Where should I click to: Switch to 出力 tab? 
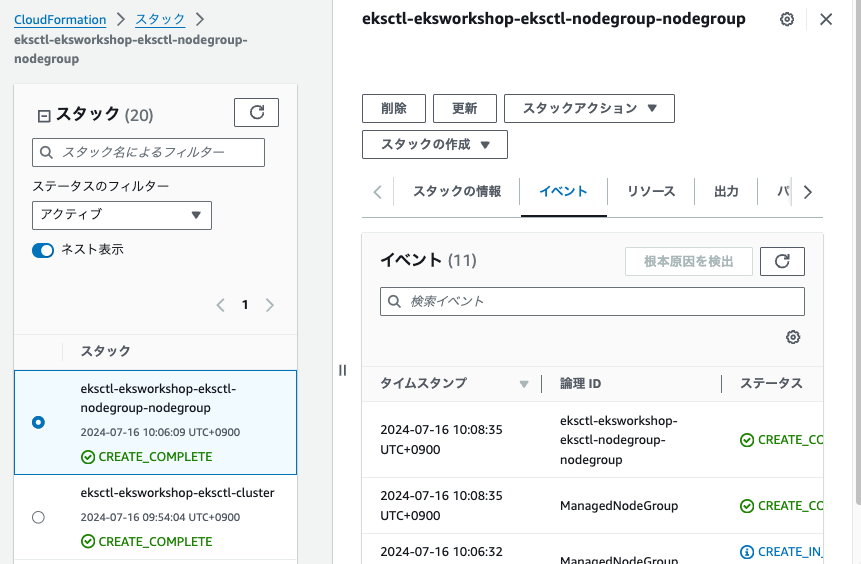(x=726, y=191)
